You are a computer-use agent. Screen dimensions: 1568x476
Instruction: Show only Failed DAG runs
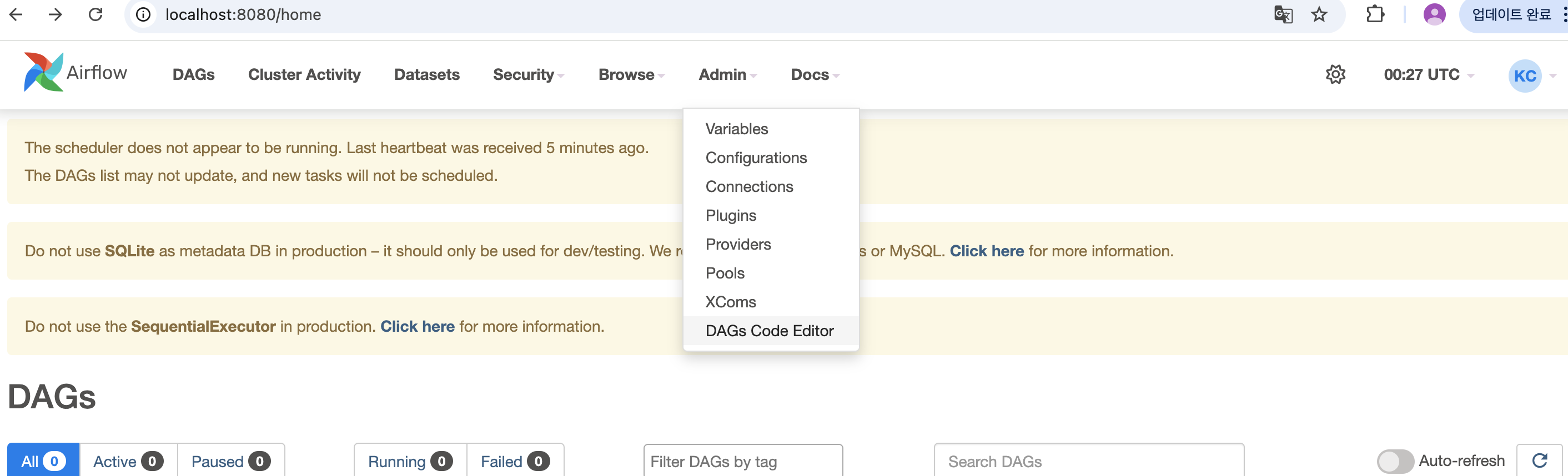click(514, 462)
